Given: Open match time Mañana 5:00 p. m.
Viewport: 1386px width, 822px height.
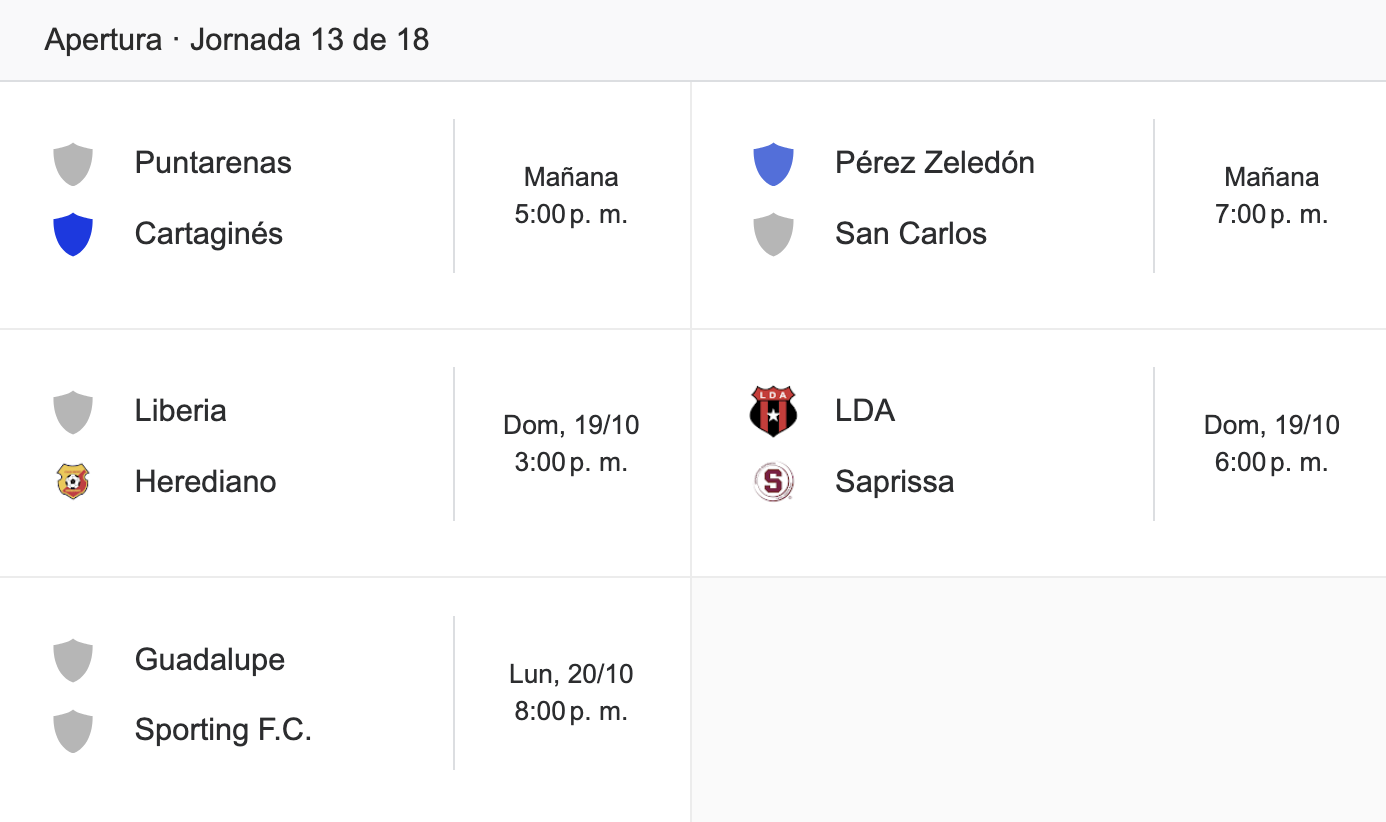Looking at the screenshot, I should [571, 196].
